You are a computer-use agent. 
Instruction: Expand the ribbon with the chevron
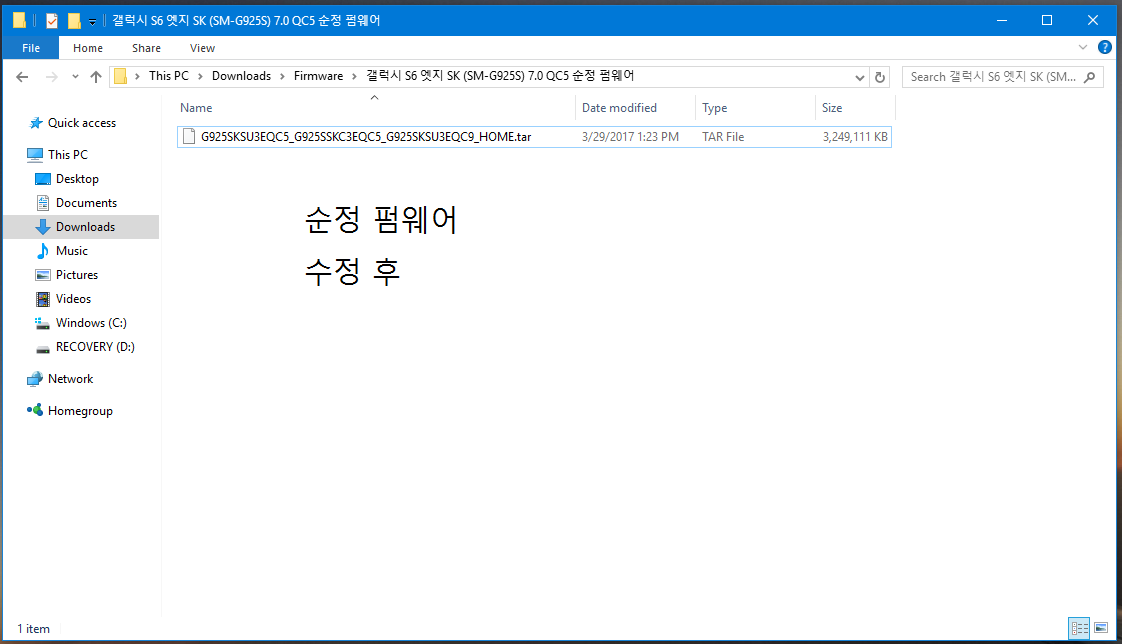(1083, 47)
